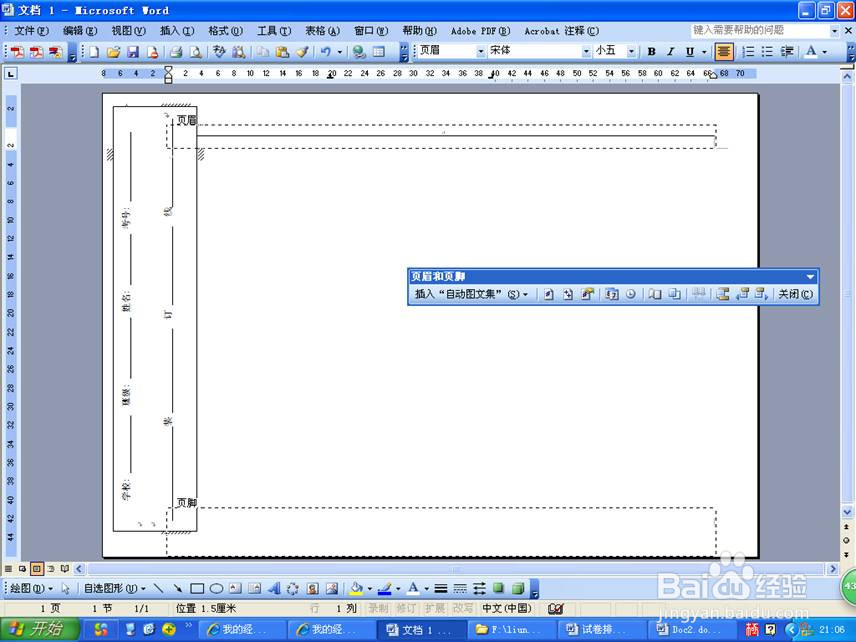Toggle bold formatting
This screenshot has height=642, width=856.
[x=651, y=52]
